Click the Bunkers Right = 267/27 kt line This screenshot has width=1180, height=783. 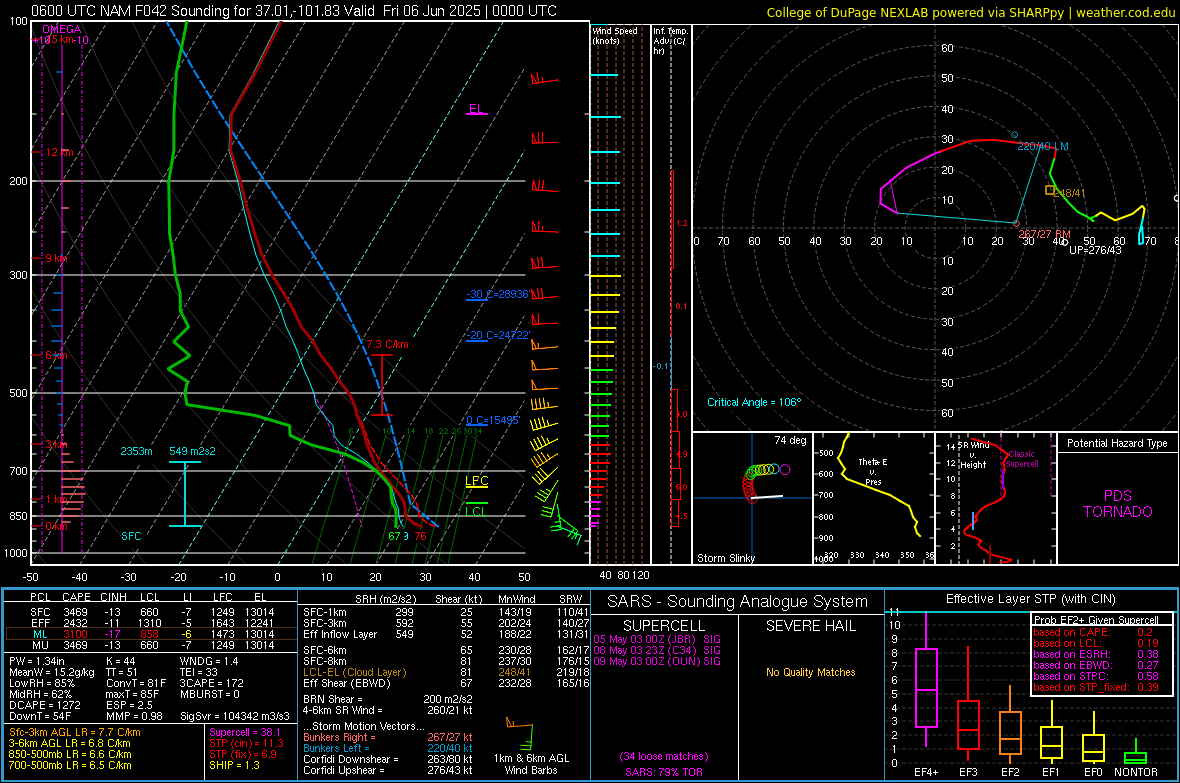pos(388,737)
